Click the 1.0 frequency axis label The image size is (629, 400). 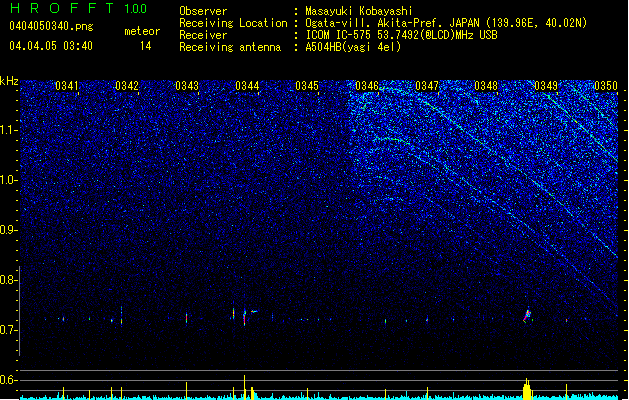tap(8, 180)
